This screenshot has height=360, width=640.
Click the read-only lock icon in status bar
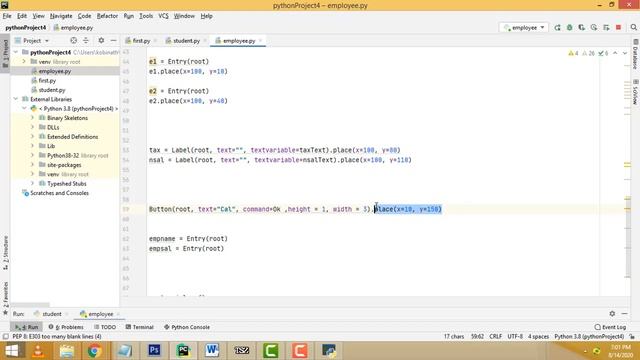[x=632, y=337]
